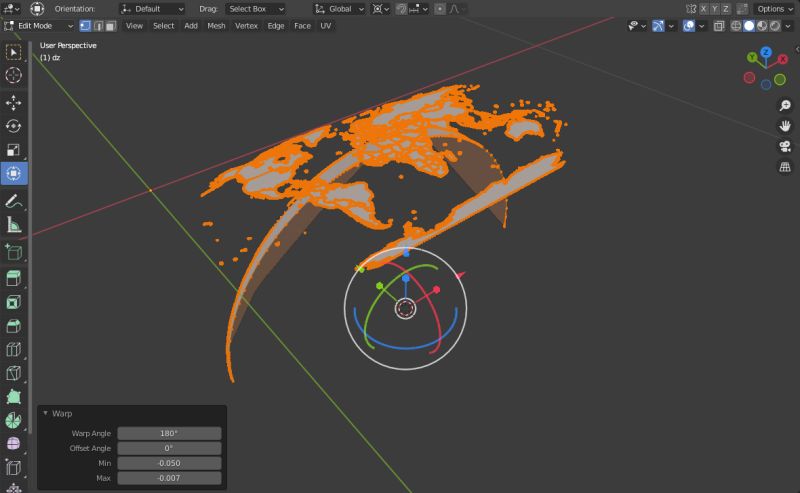Image resolution: width=800 pixels, height=493 pixels.
Task: Activate the Spin tool
Action: (x=13, y=420)
